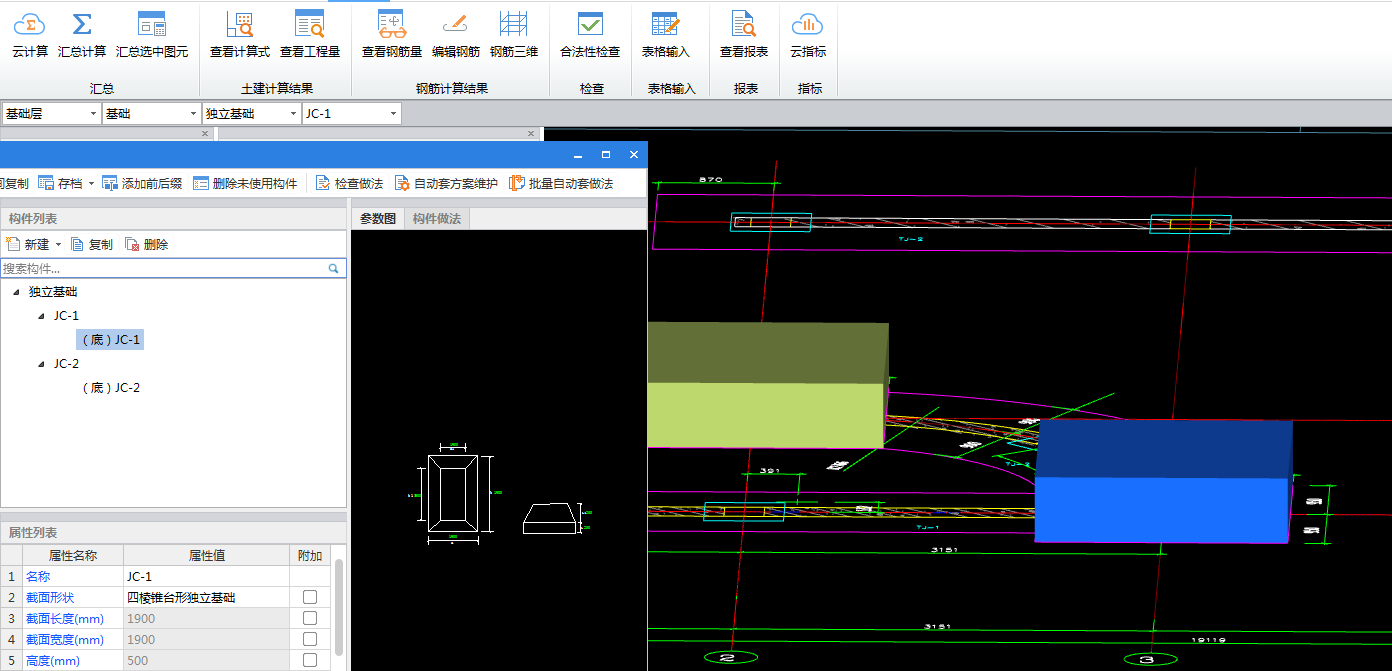Toggle 截面宽度 附加 checkbox
1392x671 pixels.
click(310, 639)
